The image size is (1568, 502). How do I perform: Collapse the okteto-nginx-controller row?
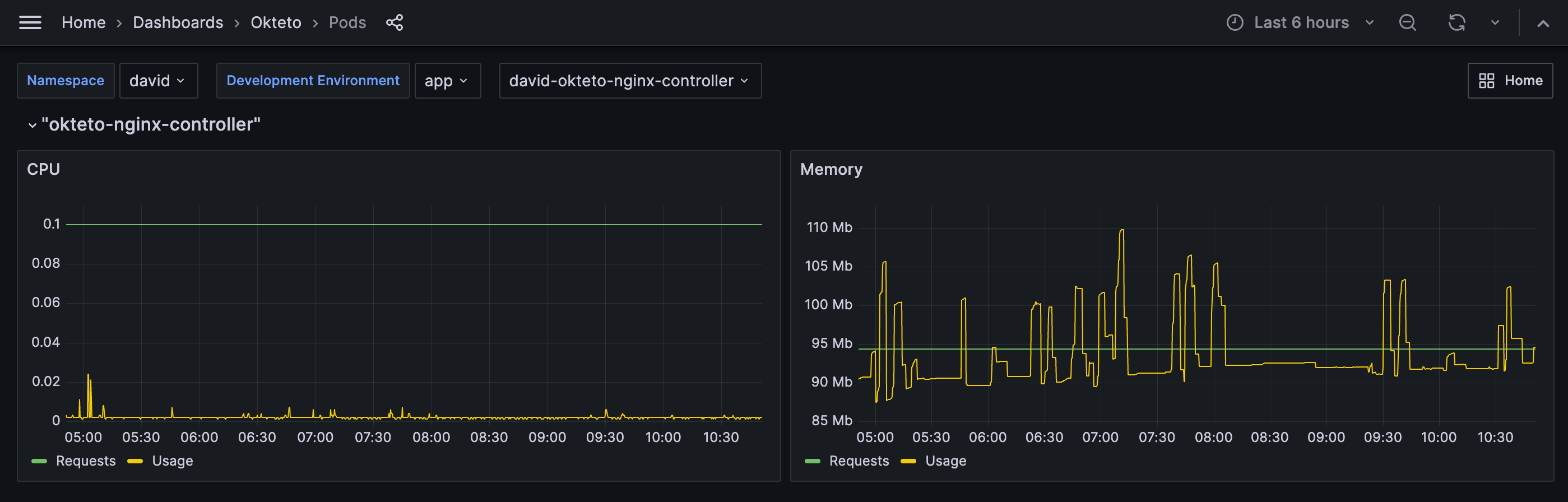click(x=33, y=125)
